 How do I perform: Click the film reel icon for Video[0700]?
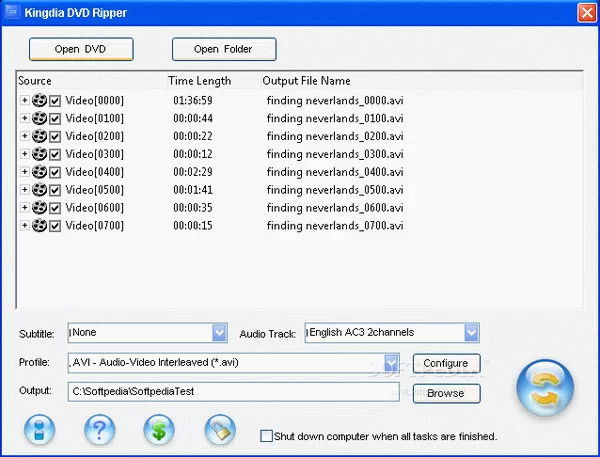pyautogui.click(x=39, y=225)
